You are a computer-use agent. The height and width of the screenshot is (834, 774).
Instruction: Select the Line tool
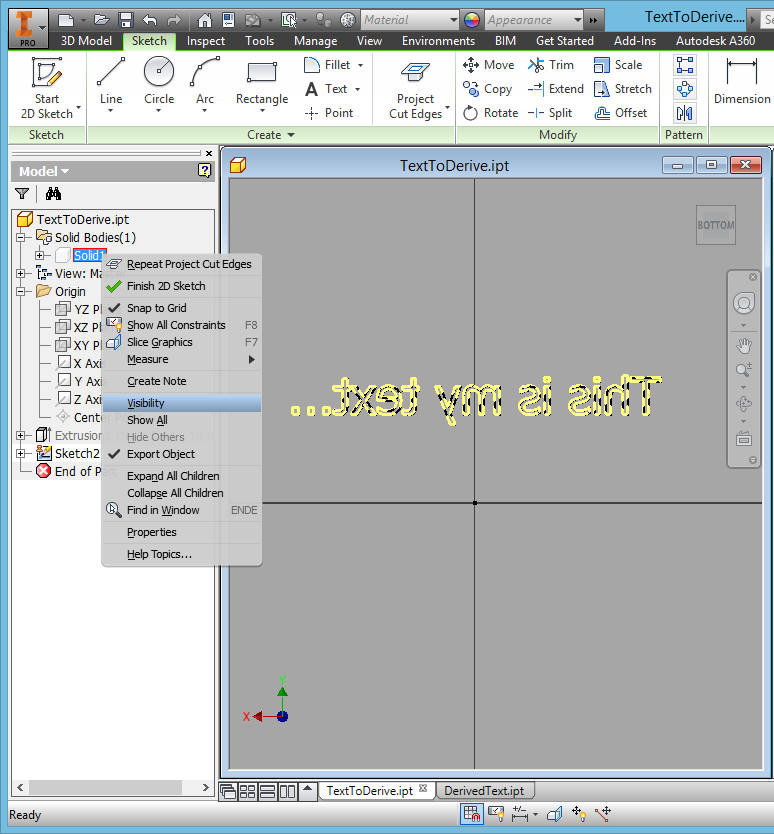coord(111,85)
